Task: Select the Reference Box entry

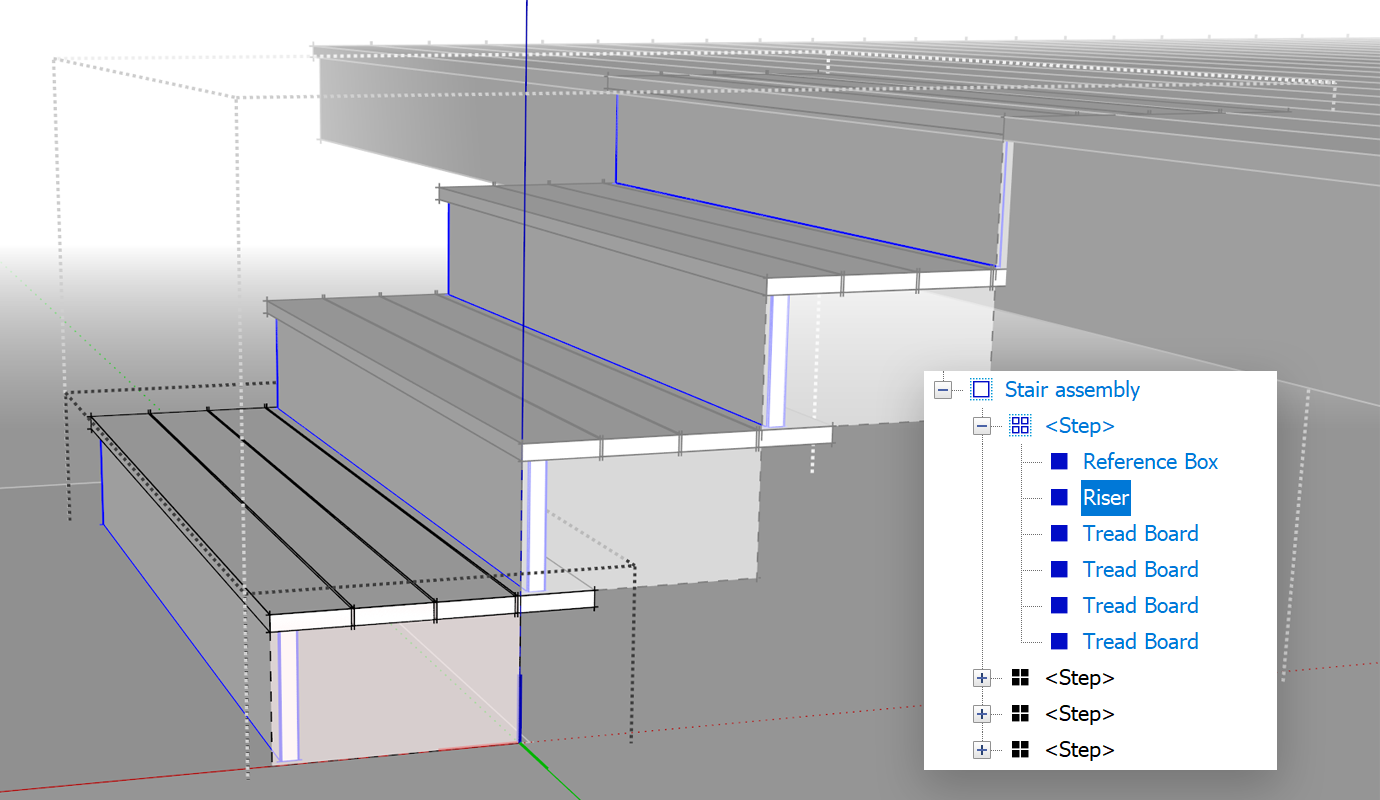Action: coord(1150,461)
